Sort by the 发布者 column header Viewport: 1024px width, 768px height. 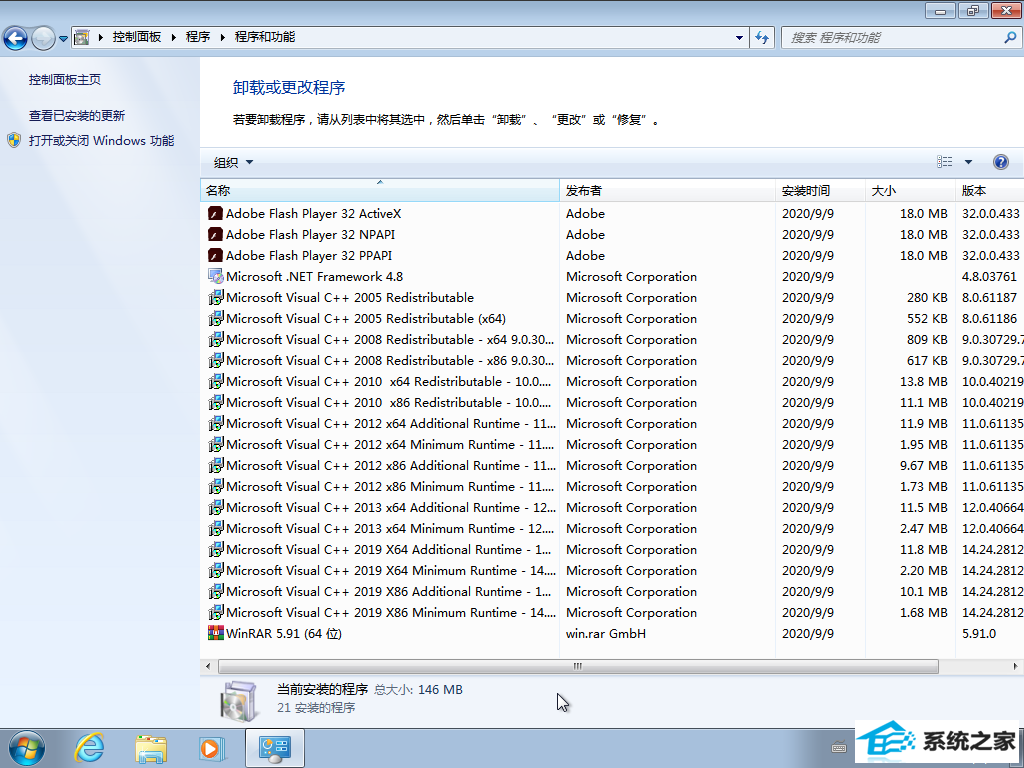667,191
